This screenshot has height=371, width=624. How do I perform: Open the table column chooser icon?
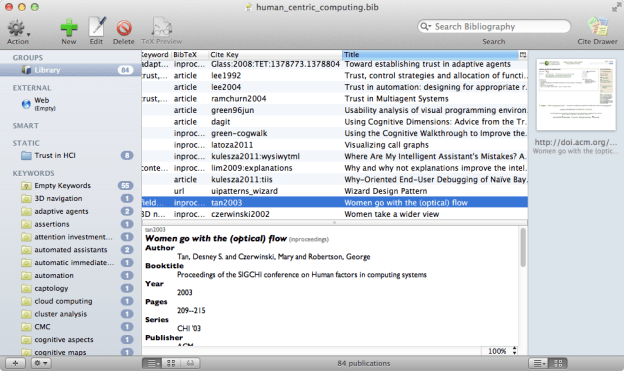coord(523,55)
